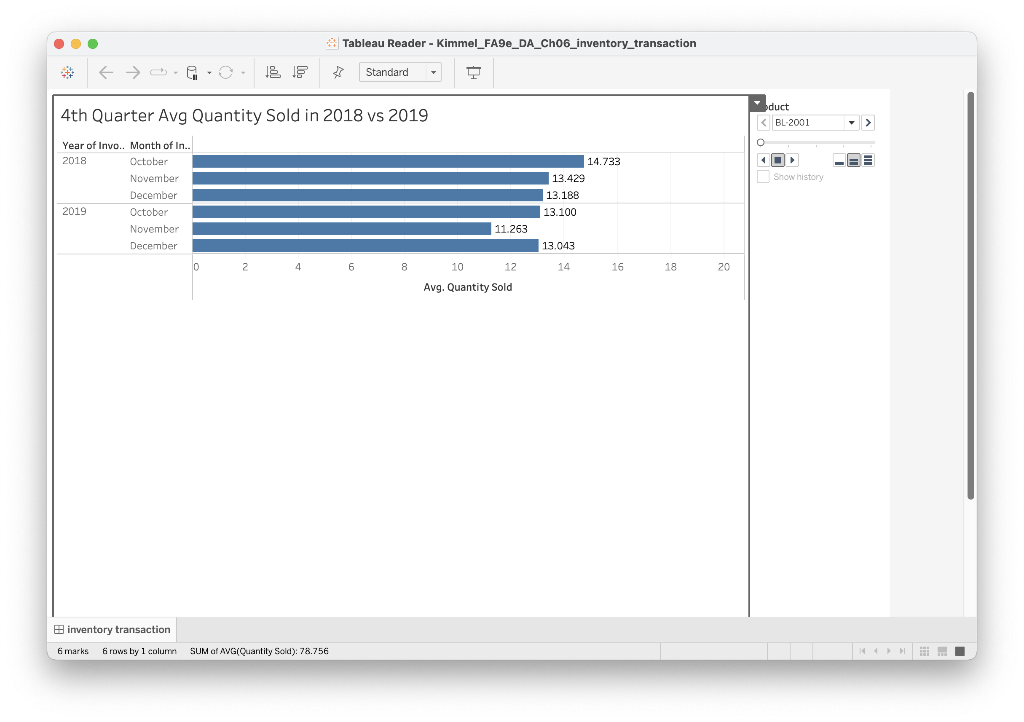
Task: Set normal playback speed
Action: 854,161
